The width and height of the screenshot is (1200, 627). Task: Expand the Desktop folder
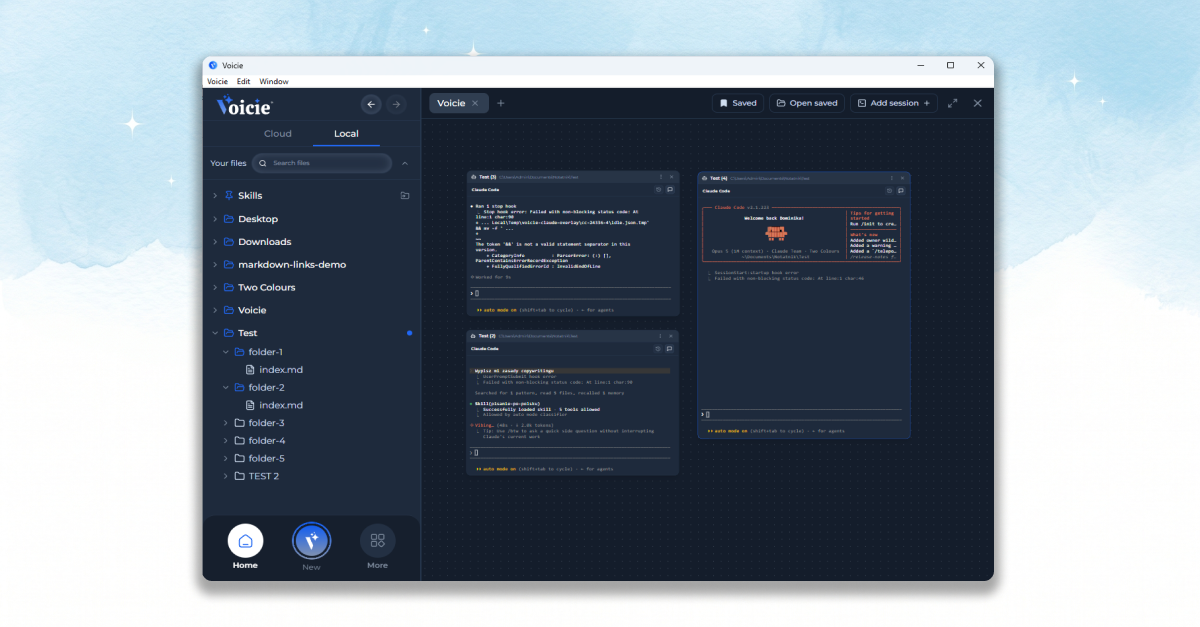tap(215, 219)
